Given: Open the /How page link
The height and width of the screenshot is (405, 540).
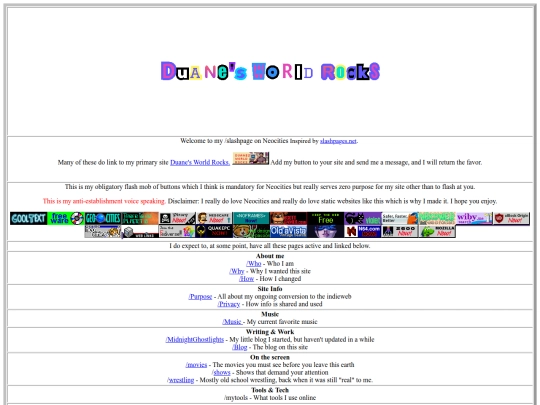Looking at the screenshot, I should pos(246,279).
